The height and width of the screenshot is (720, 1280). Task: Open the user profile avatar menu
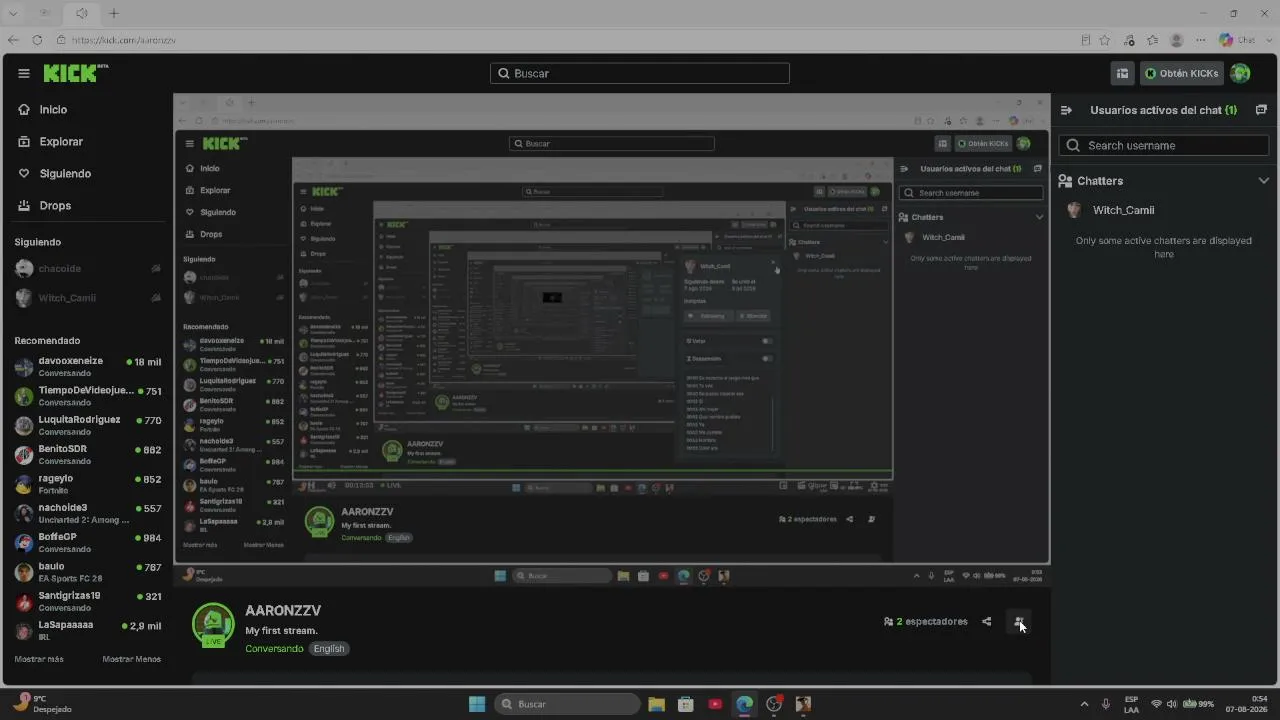1240,73
